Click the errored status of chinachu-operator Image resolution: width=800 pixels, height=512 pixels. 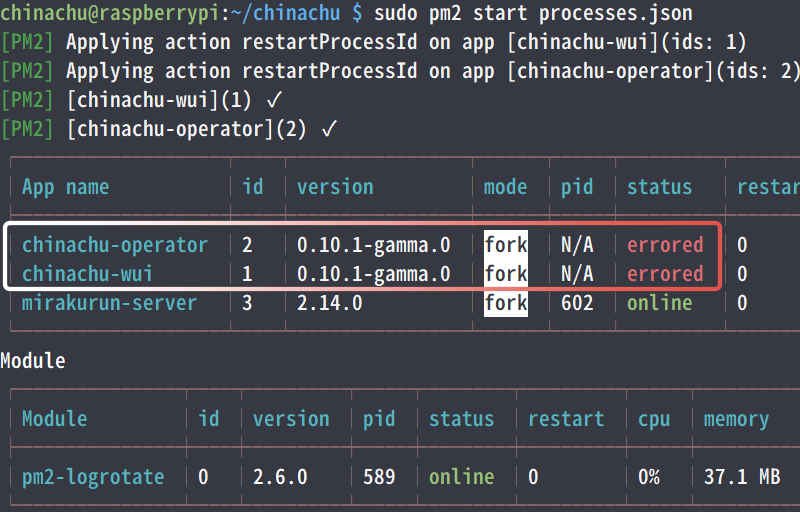click(665, 245)
